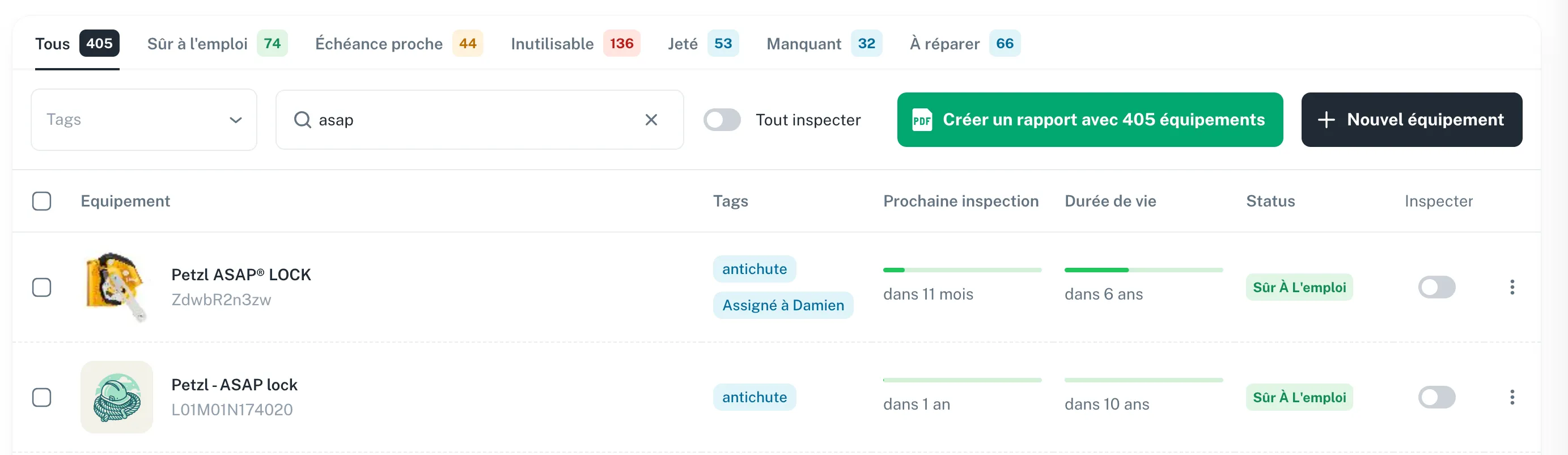Screen dimensions: 1568x455
Task: Click lifespan progress bar showing dans 6 ans
Action: pos(1143,270)
